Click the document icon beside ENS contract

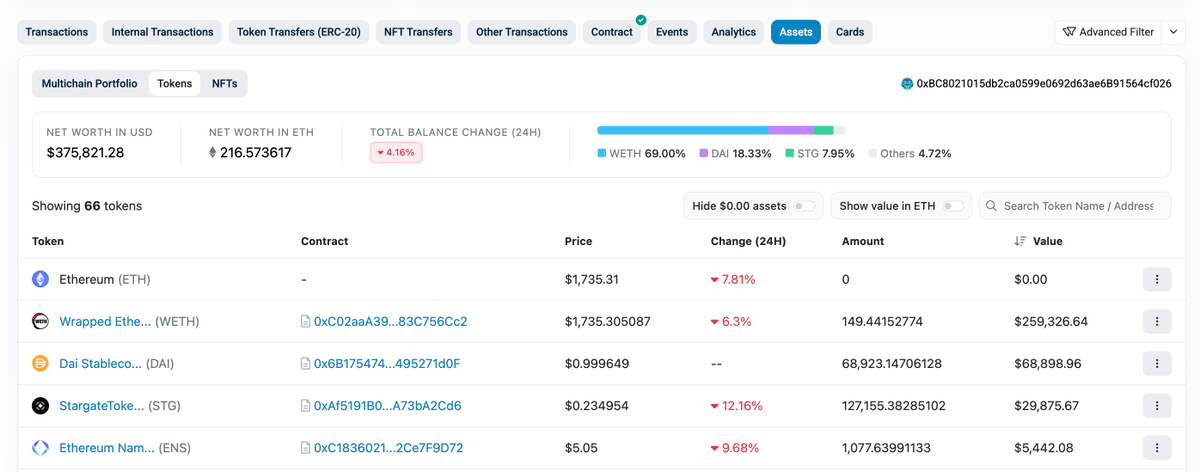coord(306,448)
